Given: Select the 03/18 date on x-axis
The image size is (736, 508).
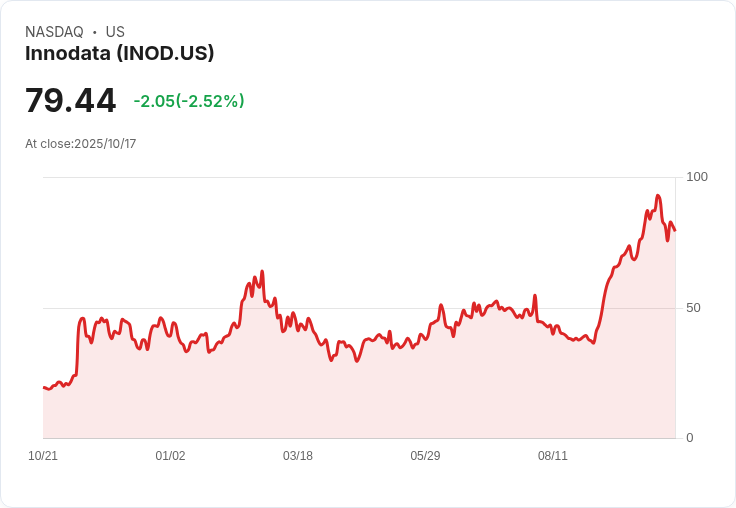Looking at the screenshot, I should tap(298, 456).
